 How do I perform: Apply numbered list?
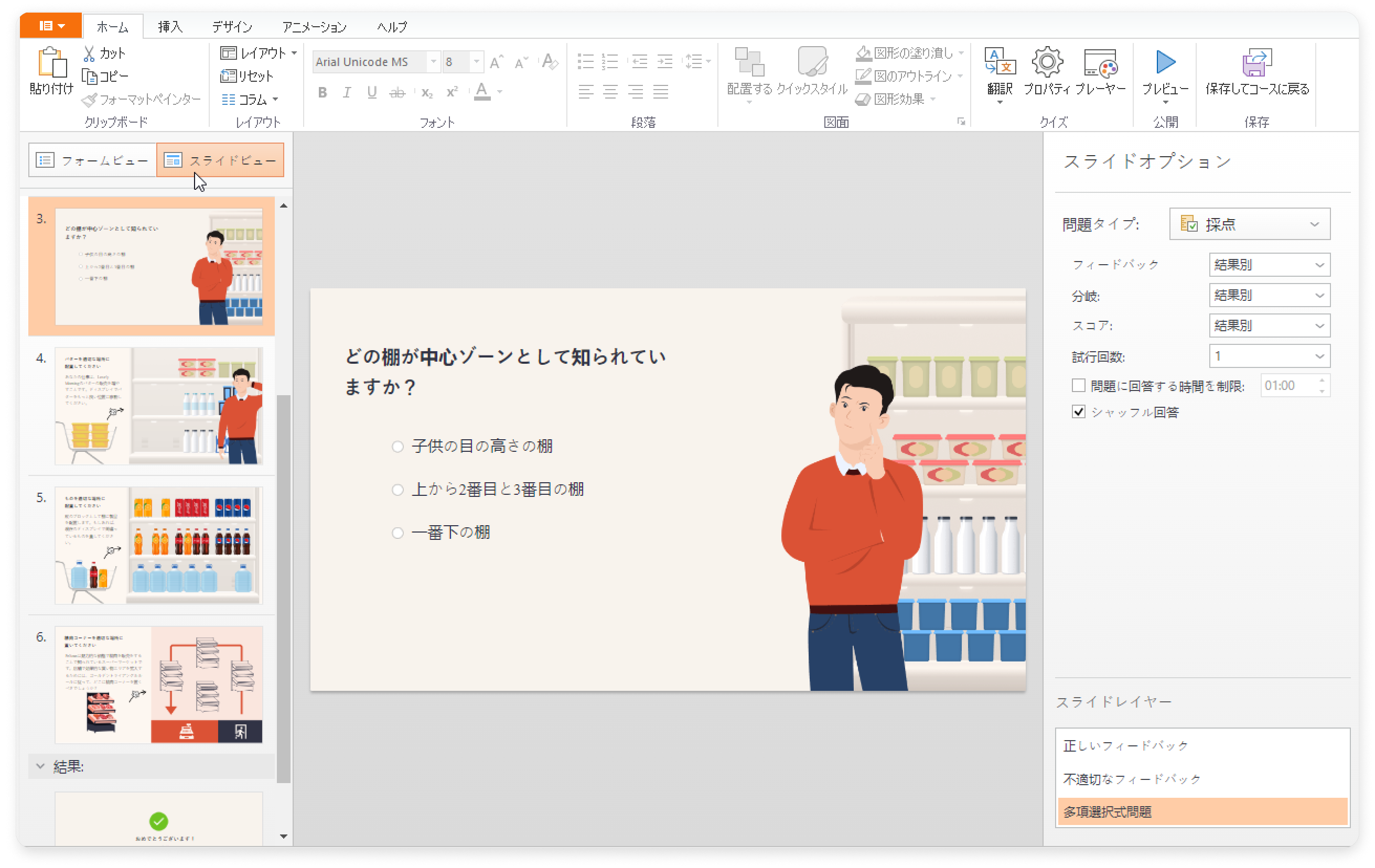coord(610,61)
